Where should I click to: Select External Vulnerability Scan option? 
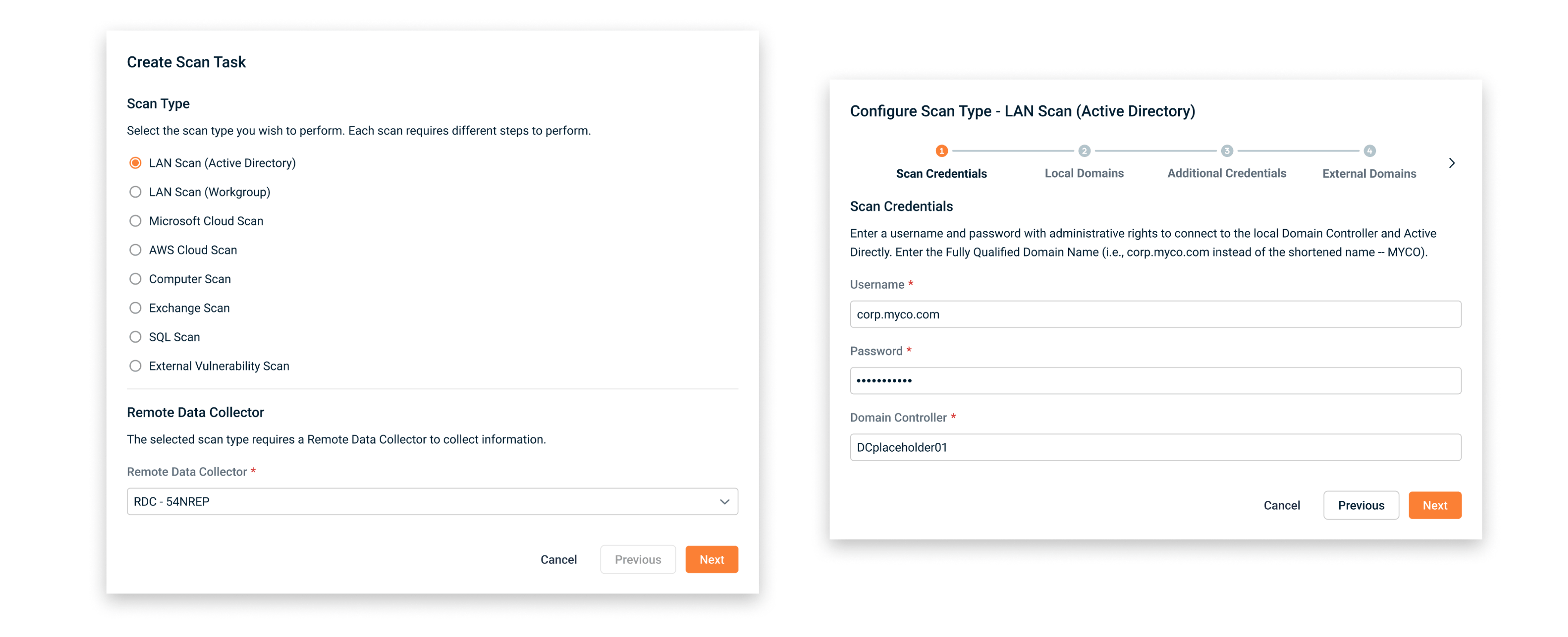135,366
